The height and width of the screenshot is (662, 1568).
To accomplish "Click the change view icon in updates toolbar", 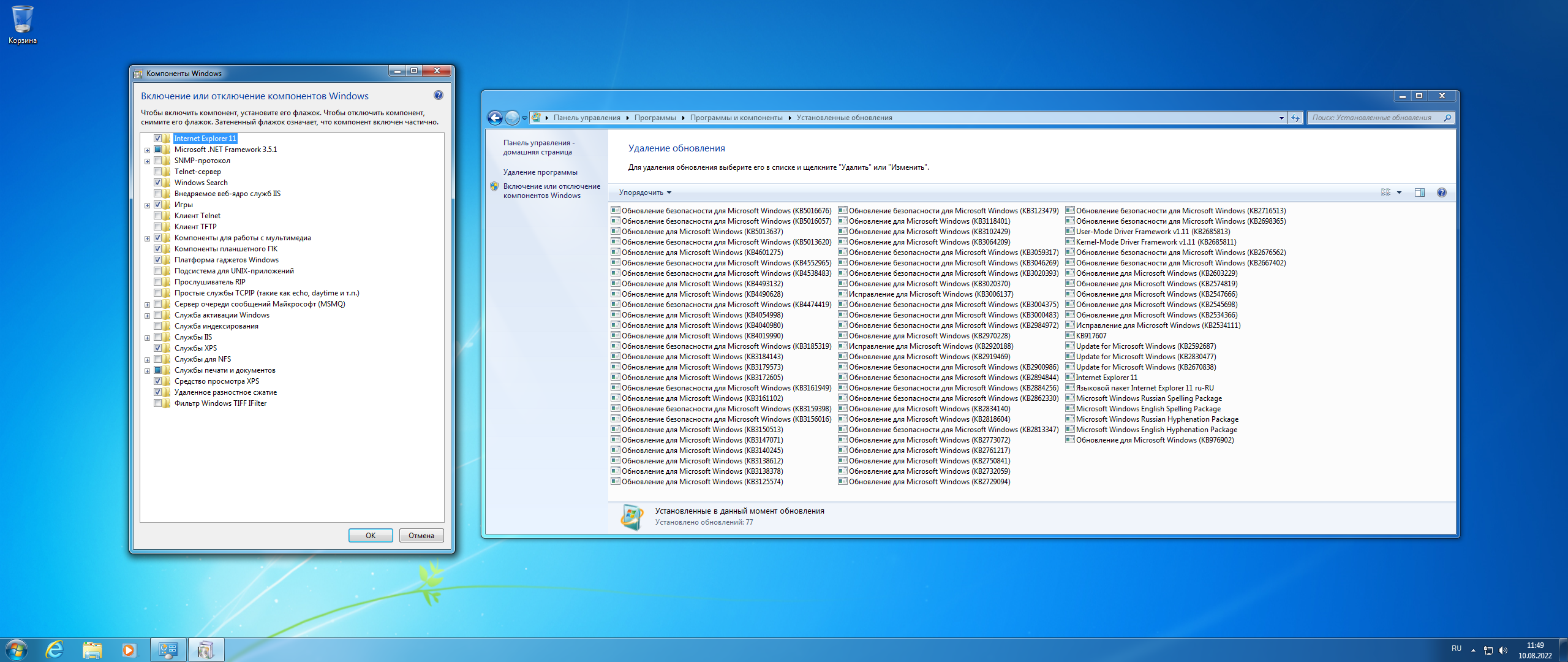I will point(1385,192).
